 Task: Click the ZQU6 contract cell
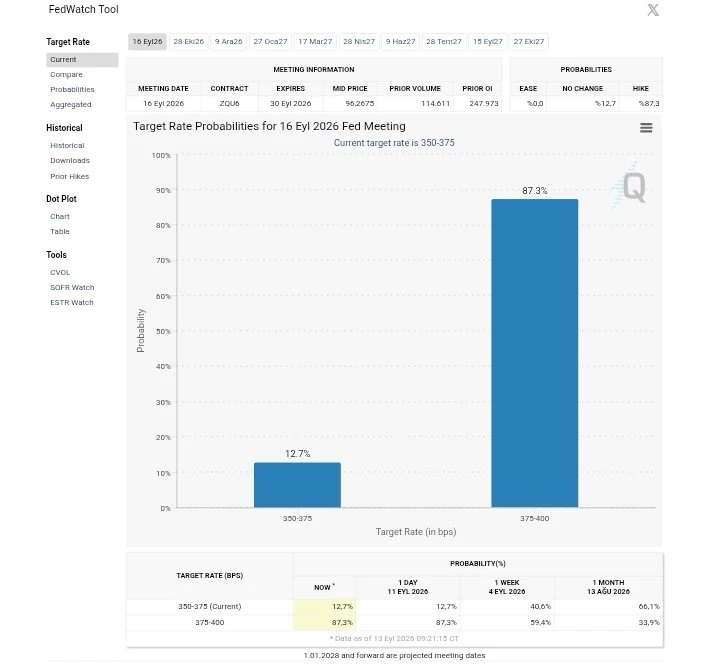229,104
